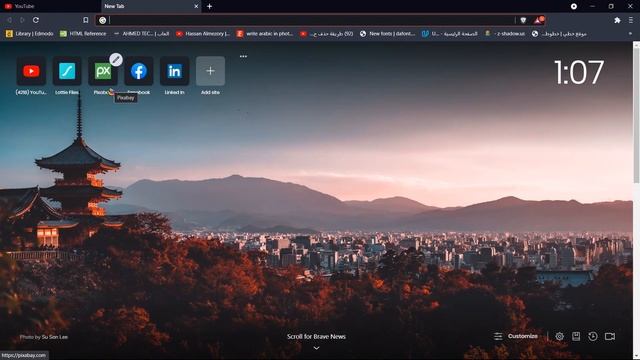Click the profile circle icon in title bar

click(x=573, y=6)
